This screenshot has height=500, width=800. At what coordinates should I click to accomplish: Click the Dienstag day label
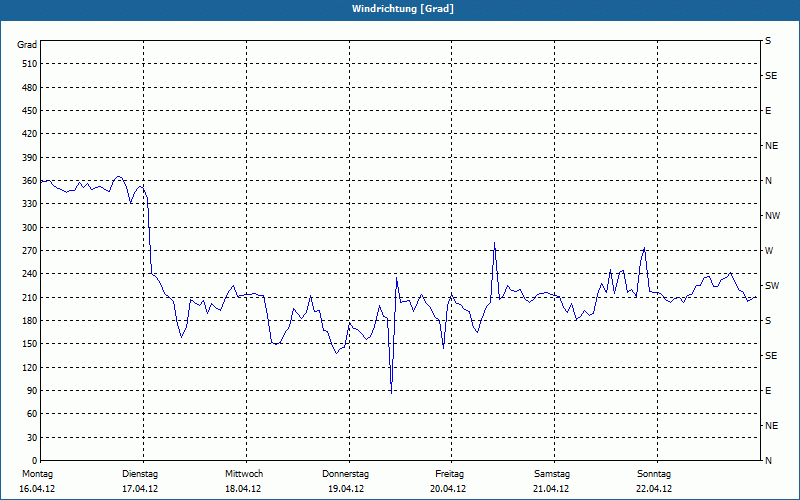pyautogui.click(x=140, y=474)
